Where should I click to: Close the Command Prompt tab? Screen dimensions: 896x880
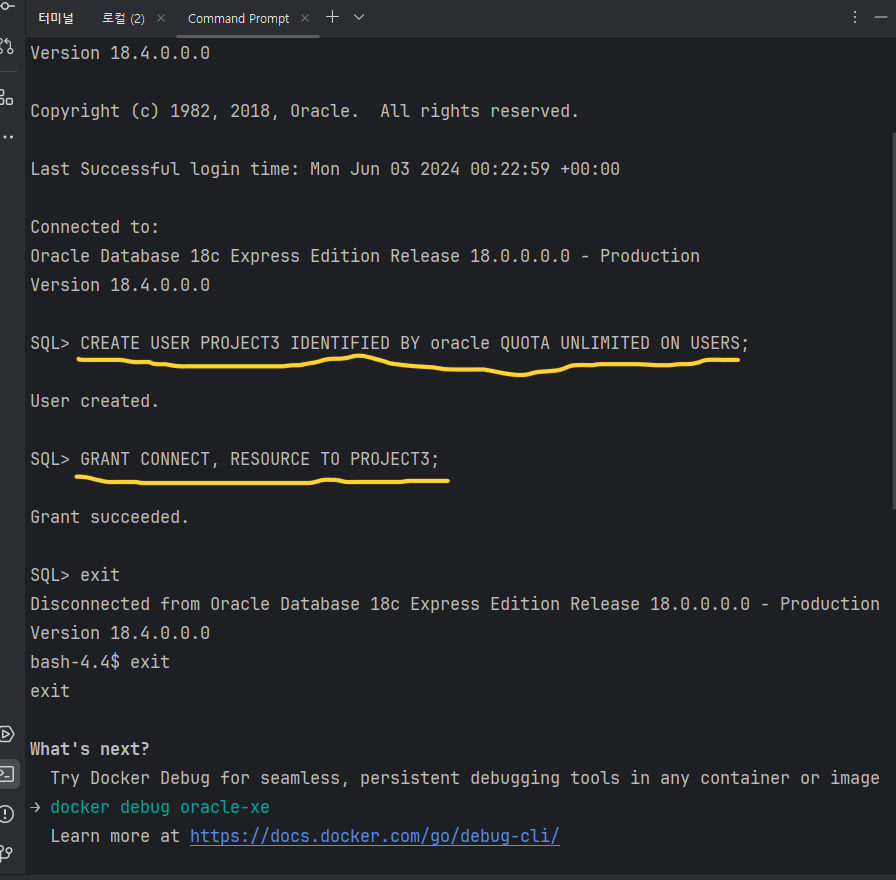coord(305,18)
